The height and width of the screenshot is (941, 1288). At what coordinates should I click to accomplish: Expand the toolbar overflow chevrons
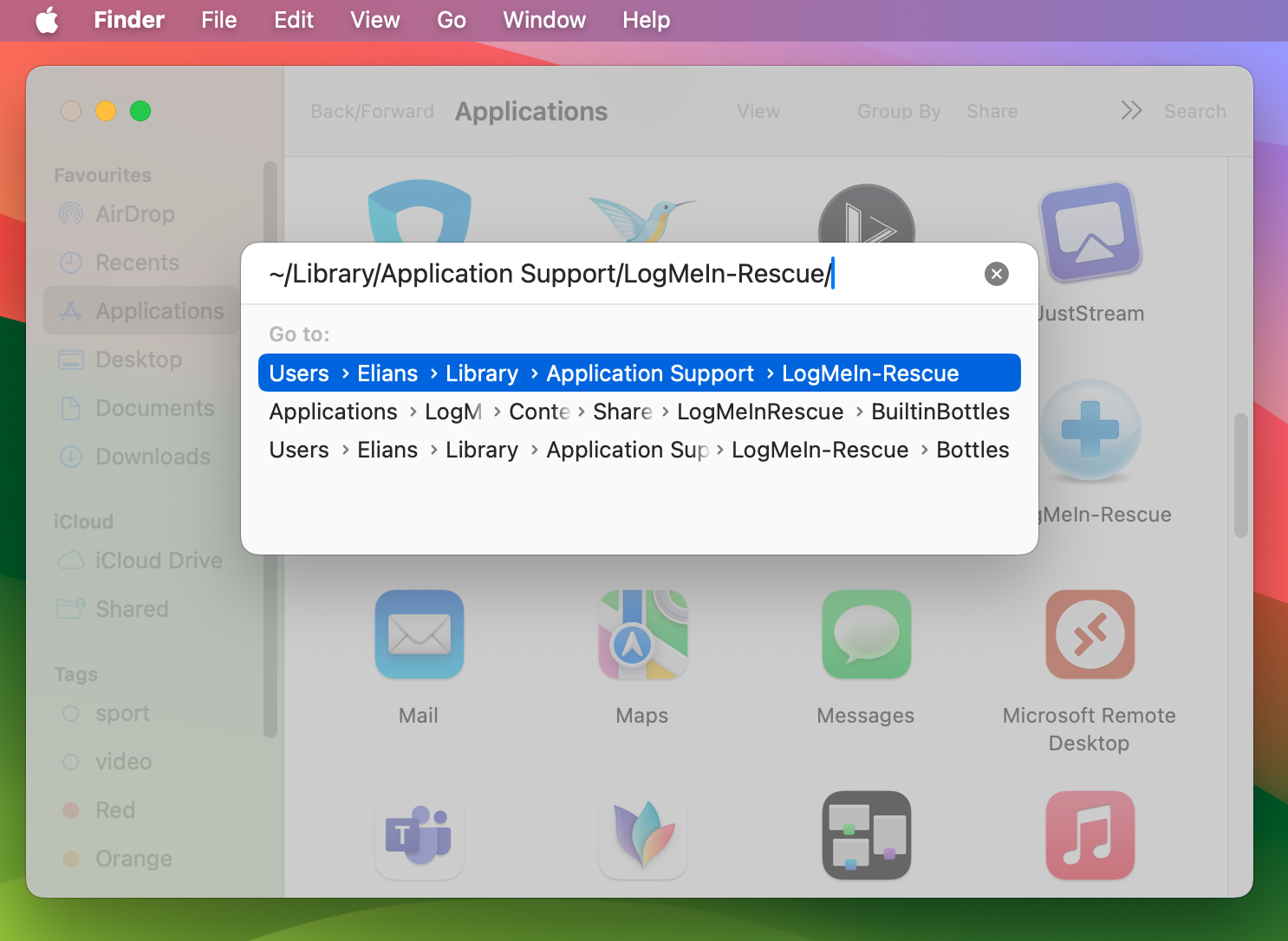point(1131,111)
